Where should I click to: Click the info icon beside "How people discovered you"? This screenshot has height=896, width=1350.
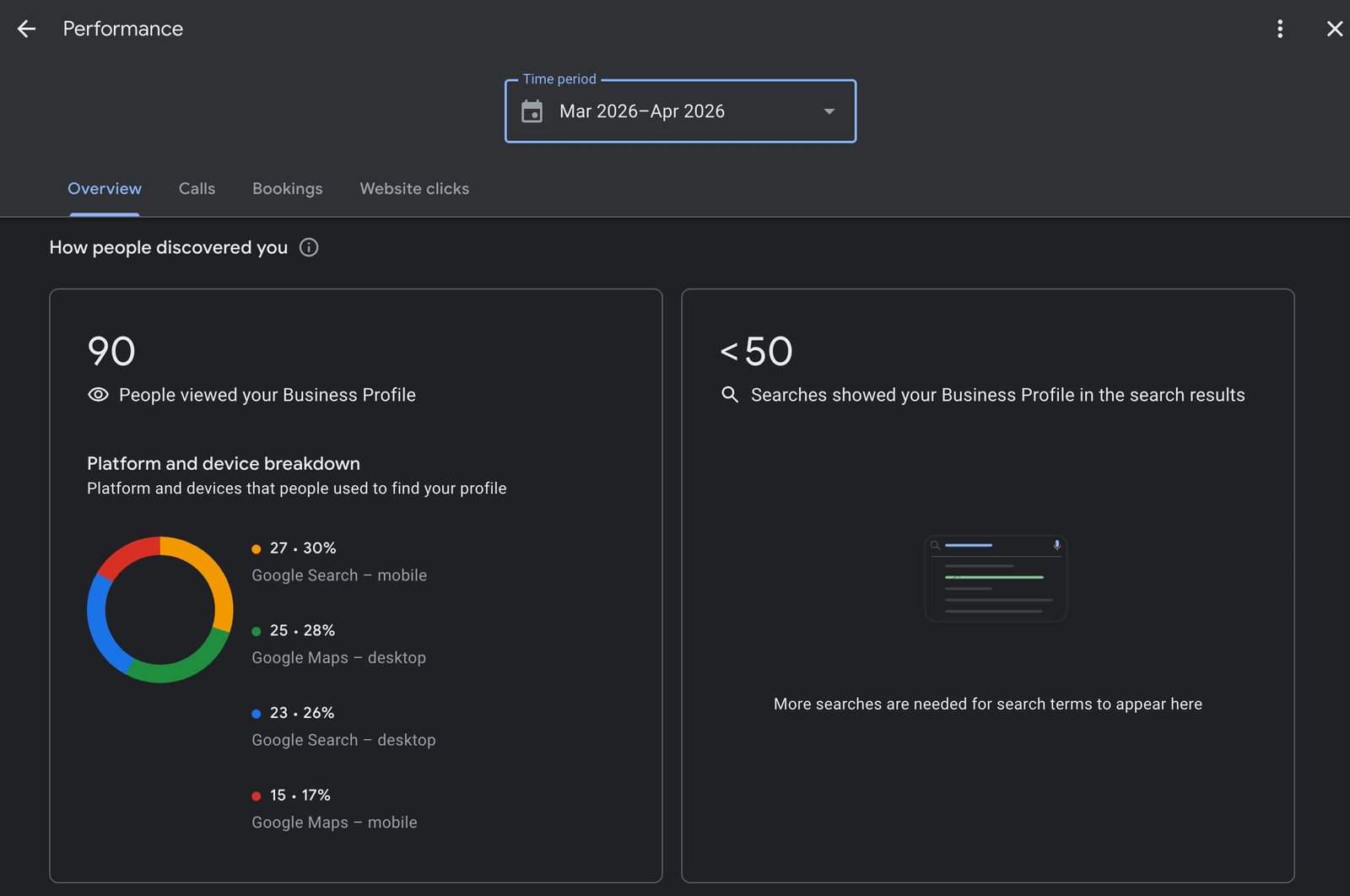click(308, 247)
